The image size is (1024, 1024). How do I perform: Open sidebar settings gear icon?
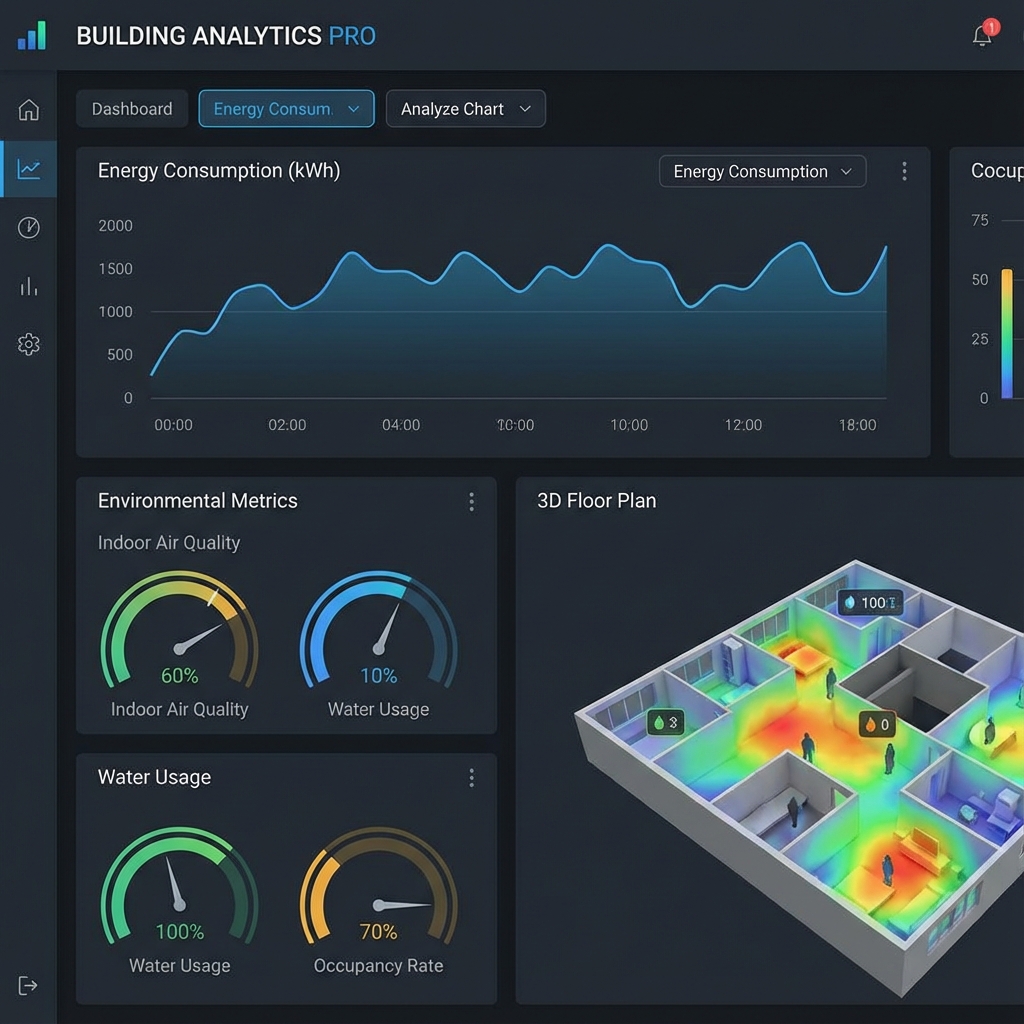[29, 344]
